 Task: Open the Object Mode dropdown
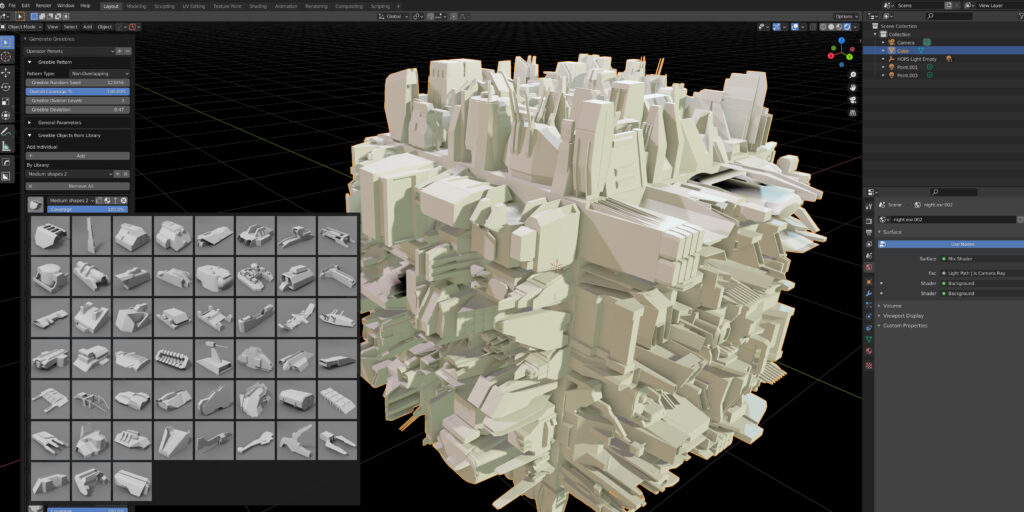point(23,27)
